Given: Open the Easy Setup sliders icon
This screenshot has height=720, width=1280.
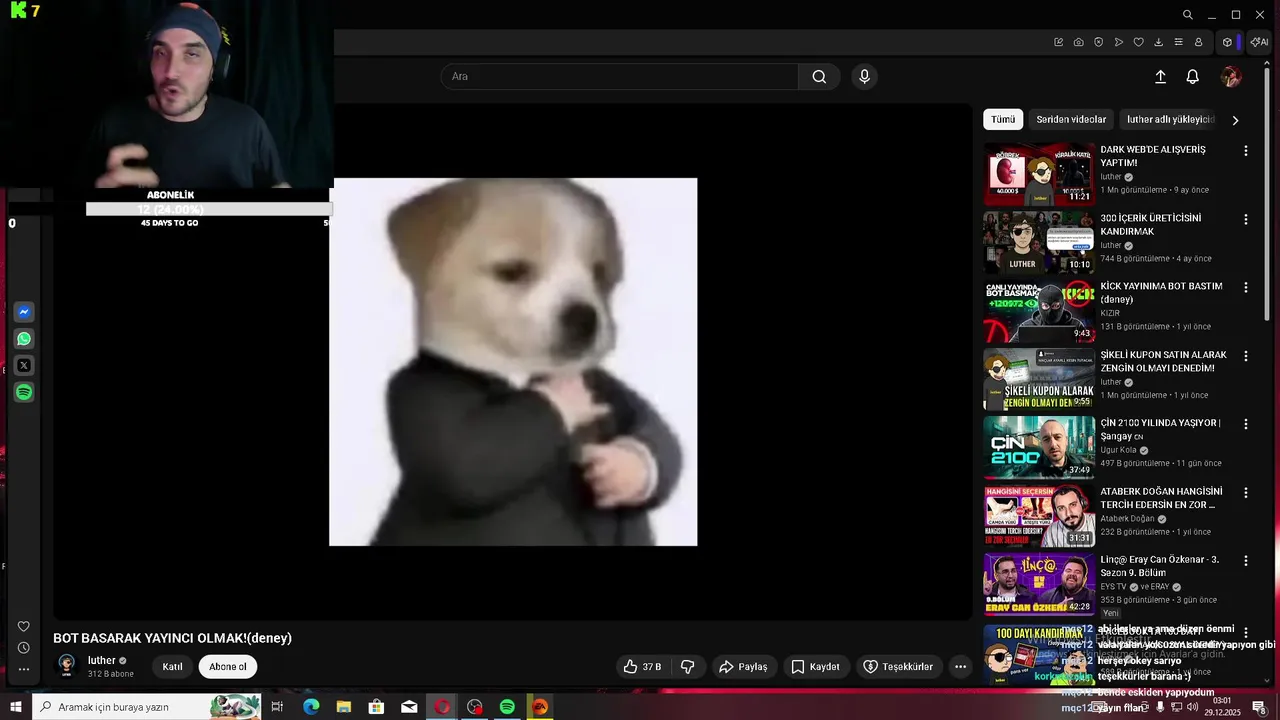Looking at the screenshot, I should click(x=1178, y=42).
